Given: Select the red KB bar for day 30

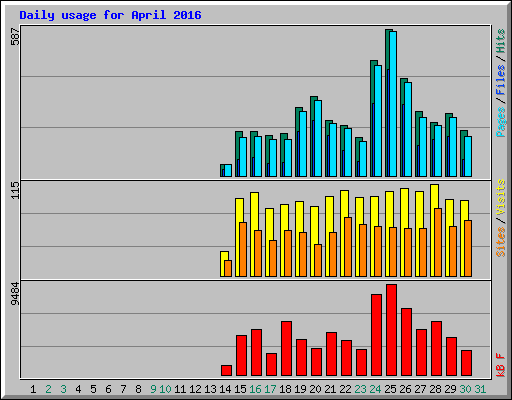Looking at the screenshot, I should pos(466,363).
